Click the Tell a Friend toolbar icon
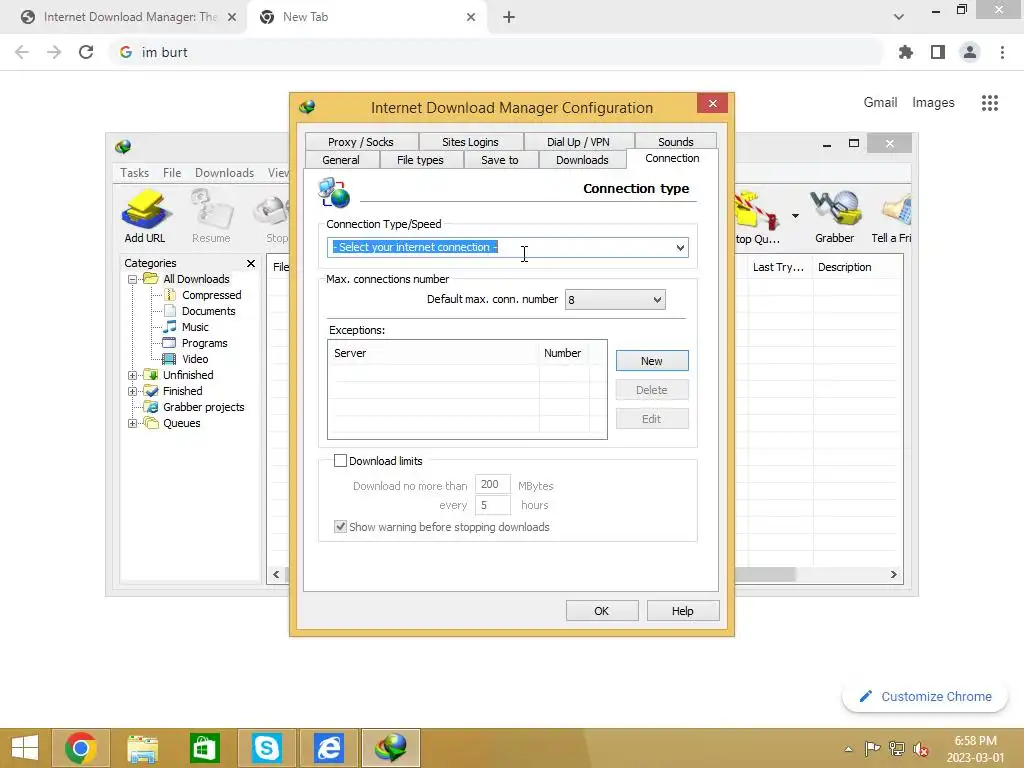This screenshot has width=1024, height=768. pyautogui.click(x=893, y=216)
